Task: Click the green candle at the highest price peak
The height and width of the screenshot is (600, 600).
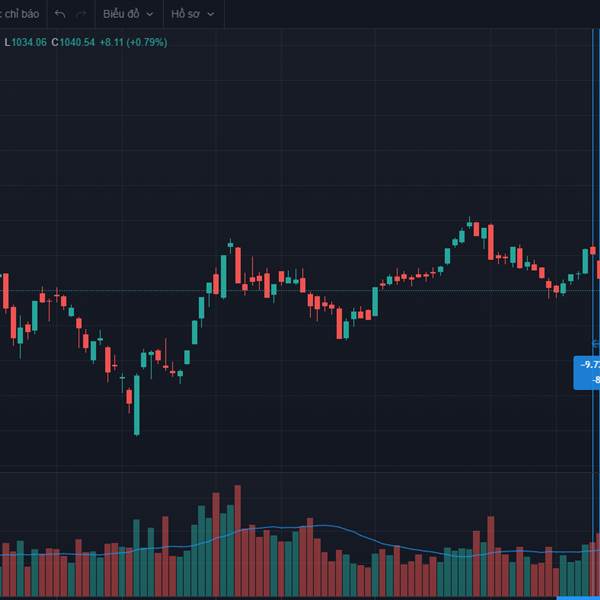Action: 470,222
